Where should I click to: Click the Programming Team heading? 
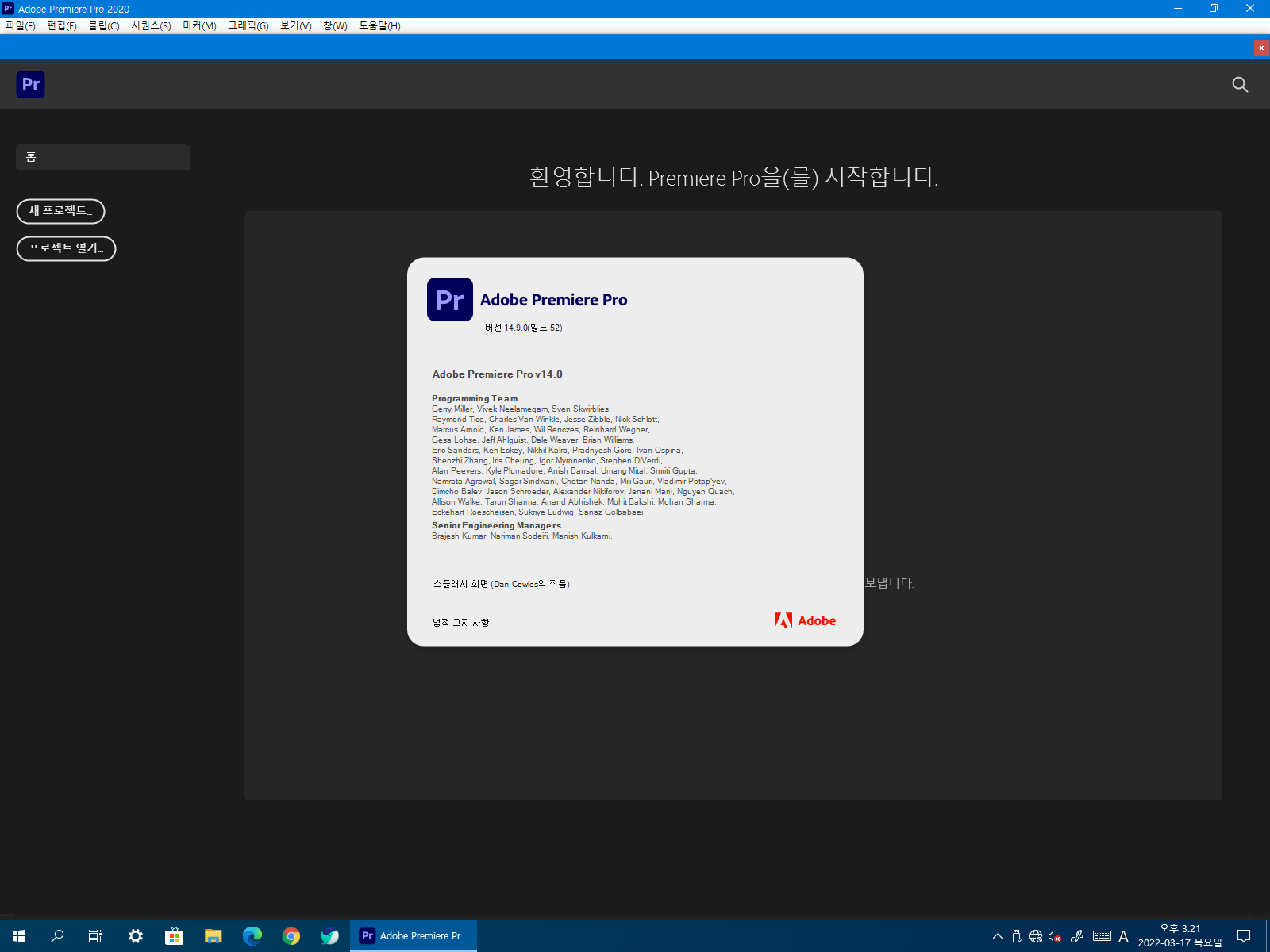click(x=475, y=398)
